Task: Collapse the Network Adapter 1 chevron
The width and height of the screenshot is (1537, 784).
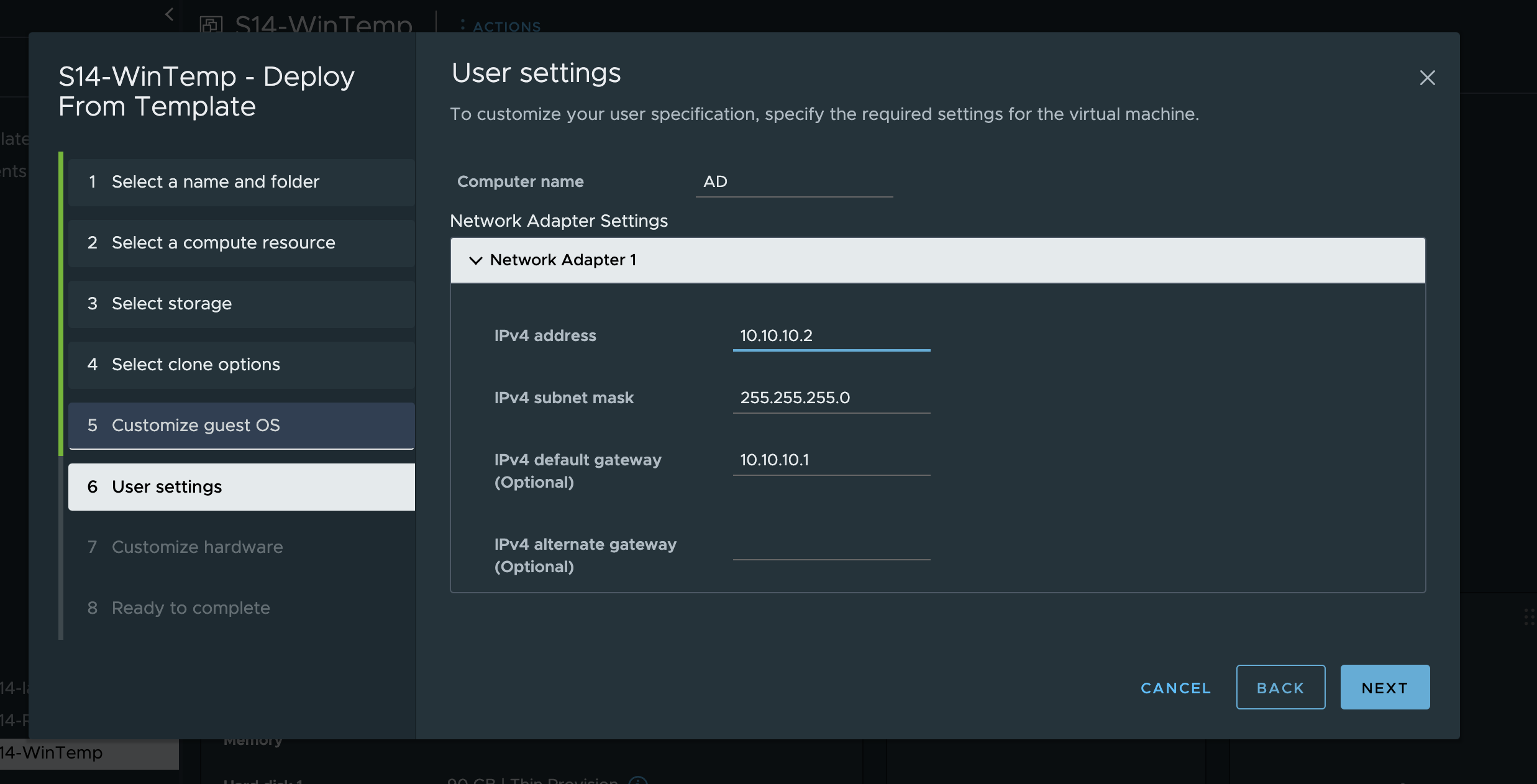Action: click(475, 260)
